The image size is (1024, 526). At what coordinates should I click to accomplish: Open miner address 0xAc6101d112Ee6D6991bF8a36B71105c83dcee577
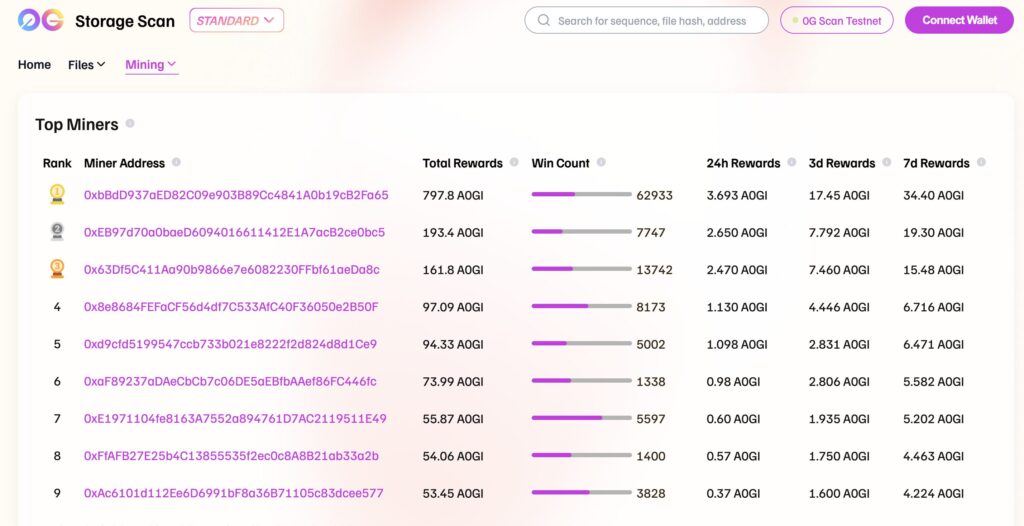click(234, 493)
